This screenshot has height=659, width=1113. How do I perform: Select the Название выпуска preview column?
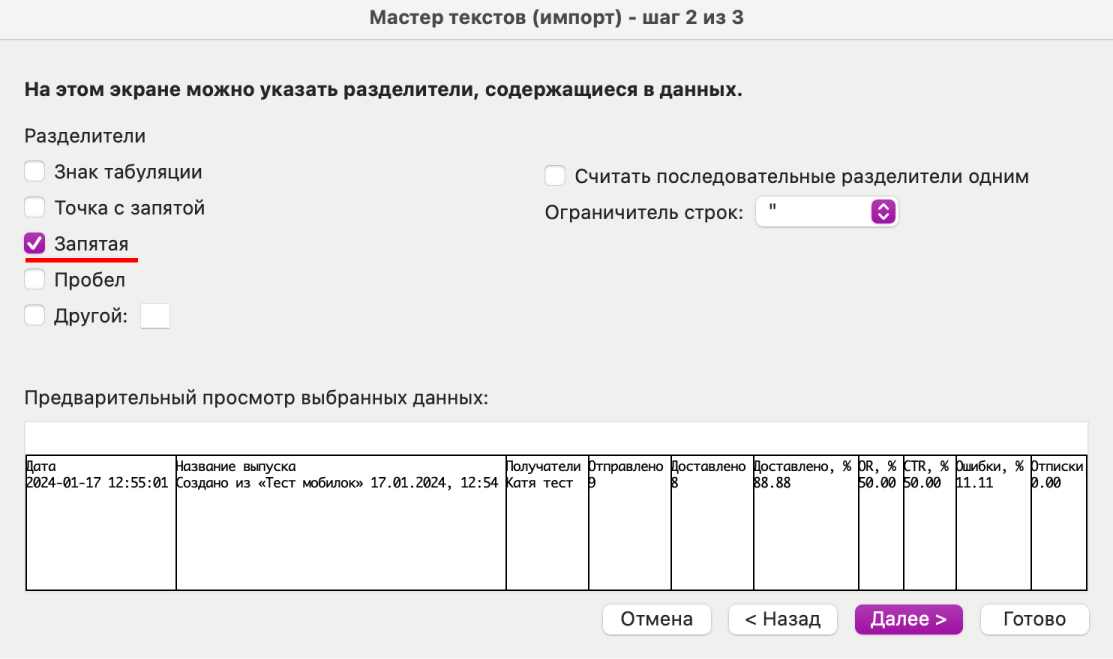coord(340,522)
